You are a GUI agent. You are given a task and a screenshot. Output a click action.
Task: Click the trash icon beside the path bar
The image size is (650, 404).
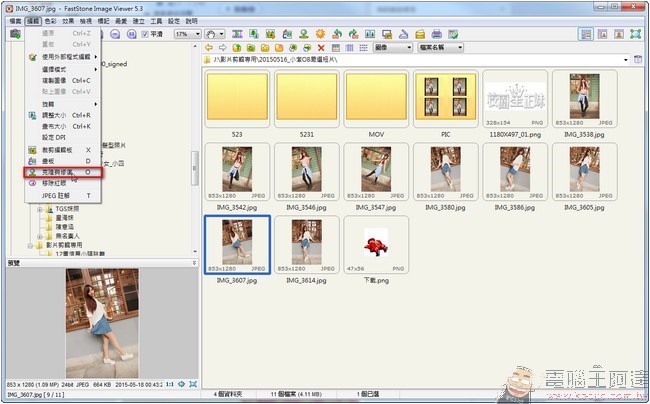[638, 60]
